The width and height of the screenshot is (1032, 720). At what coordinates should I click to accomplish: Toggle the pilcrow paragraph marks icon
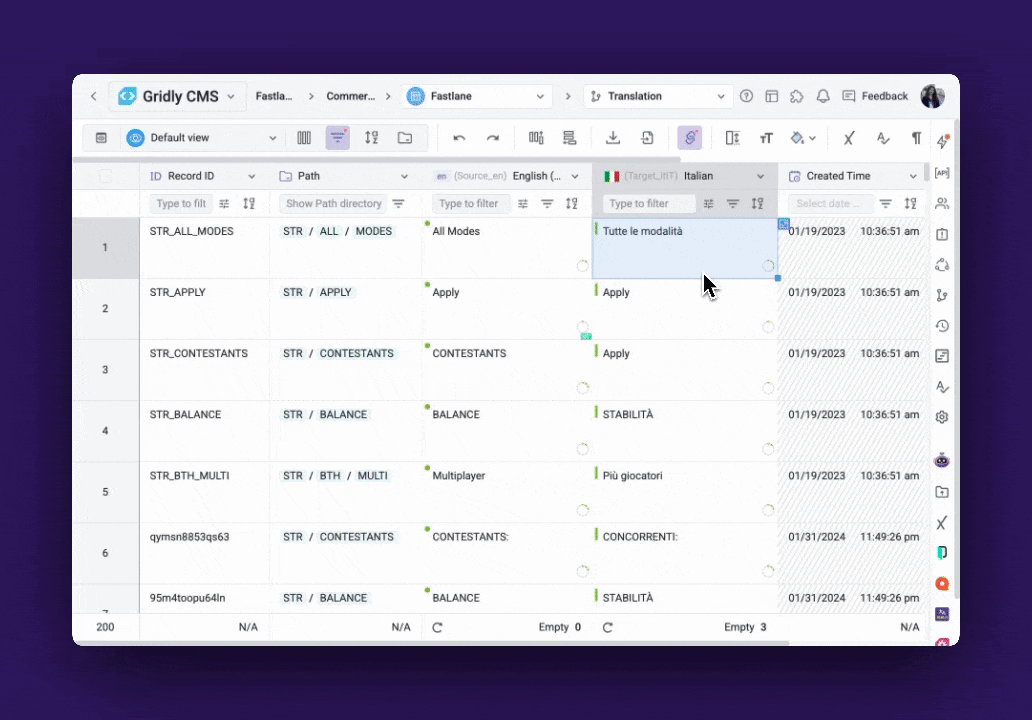[916, 138]
